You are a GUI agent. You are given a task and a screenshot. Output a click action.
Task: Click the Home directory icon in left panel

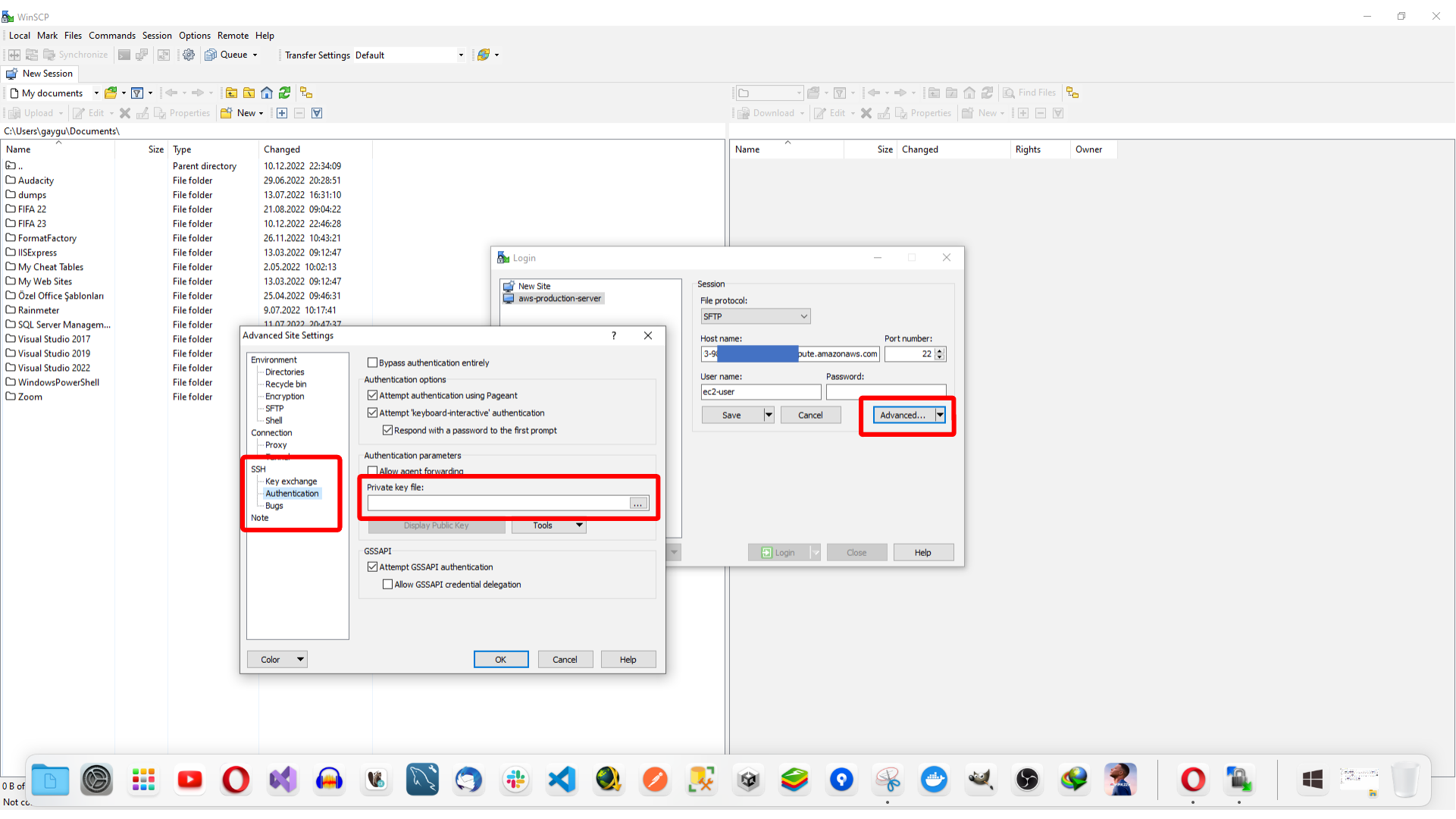pyautogui.click(x=267, y=93)
